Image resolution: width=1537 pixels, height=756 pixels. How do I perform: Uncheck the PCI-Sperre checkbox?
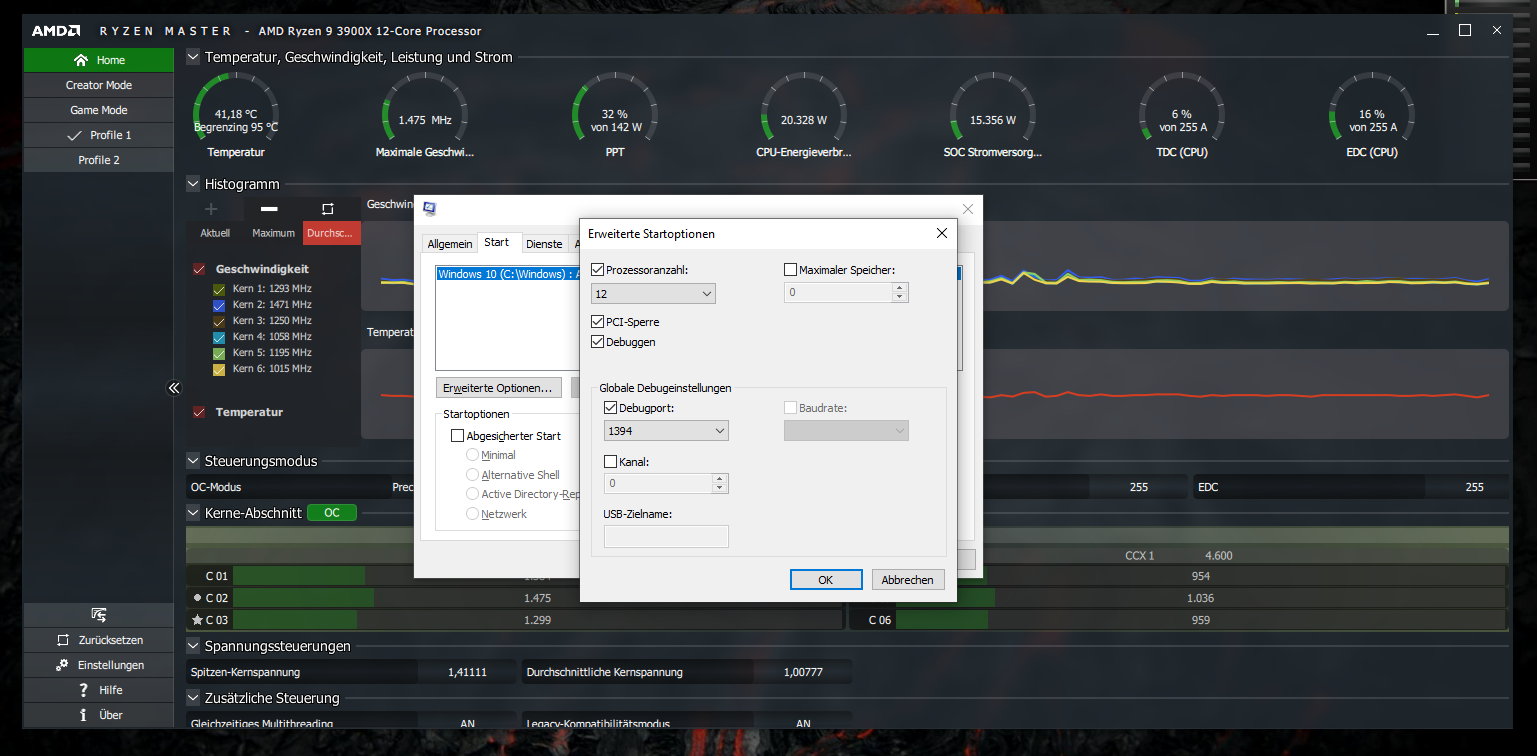pyautogui.click(x=598, y=322)
